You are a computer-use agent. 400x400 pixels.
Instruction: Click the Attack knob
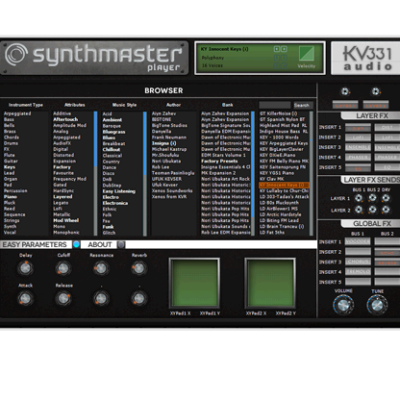25,298
